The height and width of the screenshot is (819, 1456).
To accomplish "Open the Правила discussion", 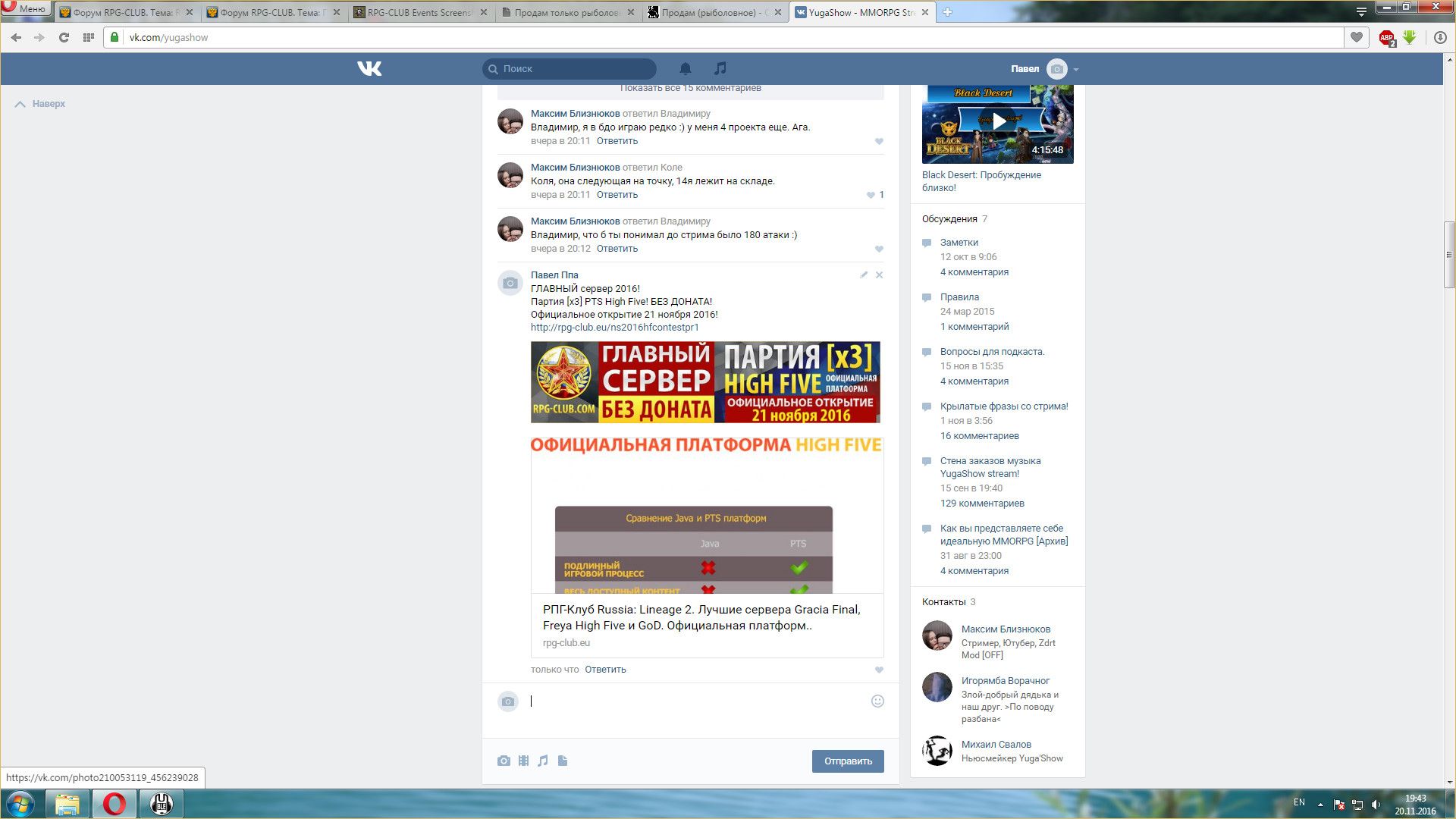I will coord(959,297).
